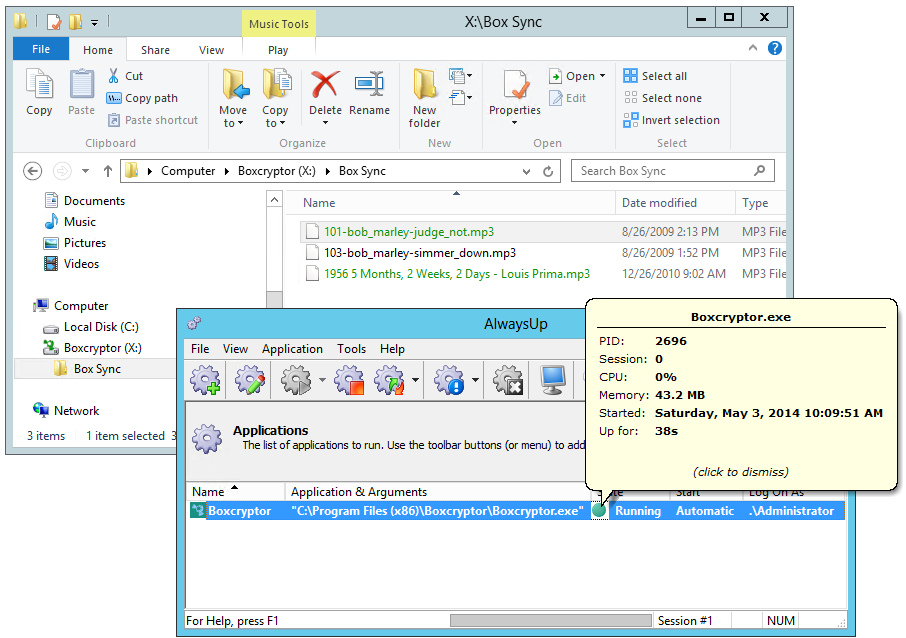Click the Add Application gear-plus icon in AlwaysUp
Viewport: 906px width, 638px height.
206,380
